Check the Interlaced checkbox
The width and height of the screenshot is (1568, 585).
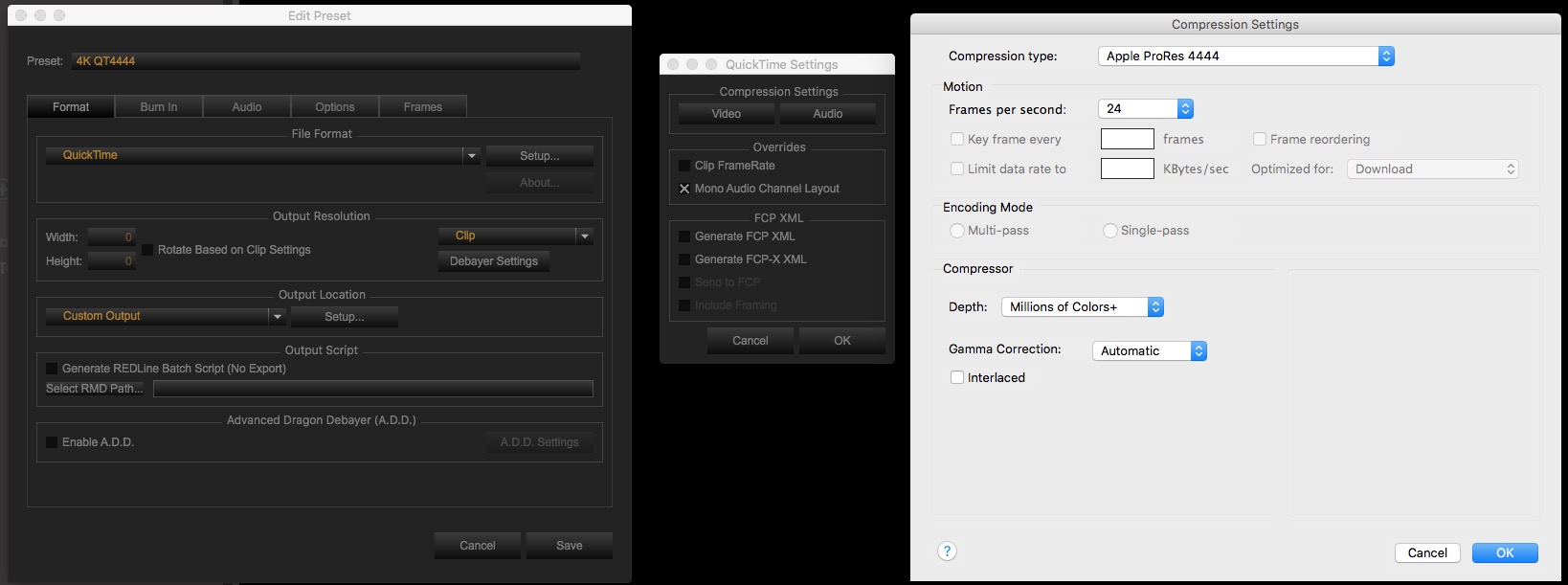tap(957, 377)
